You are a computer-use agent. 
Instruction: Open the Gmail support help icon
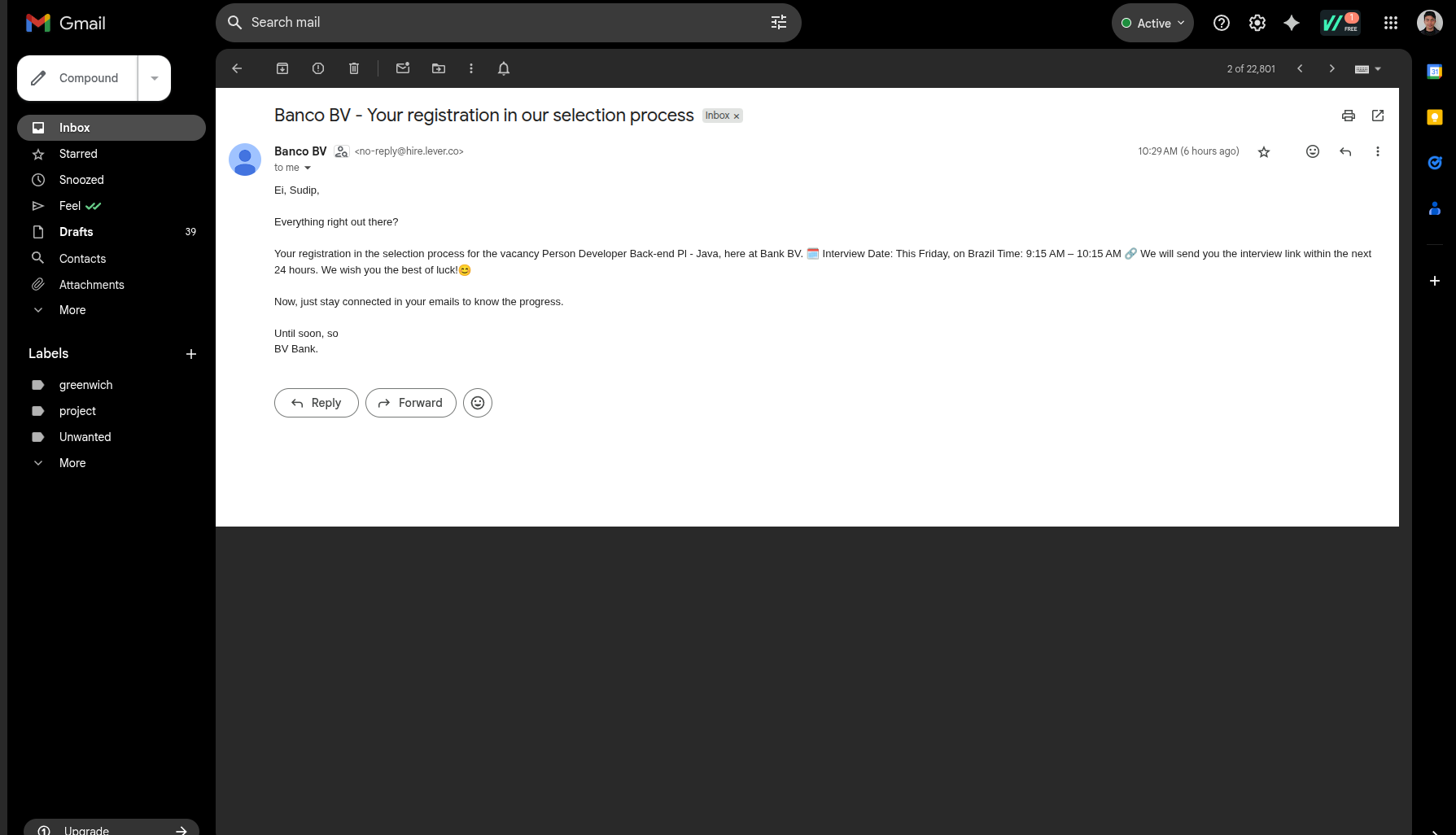pyautogui.click(x=1222, y=23)
